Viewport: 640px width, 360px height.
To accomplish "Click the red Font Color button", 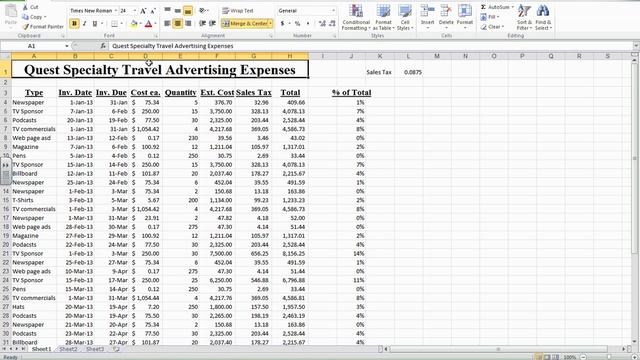I will [148, 24].
